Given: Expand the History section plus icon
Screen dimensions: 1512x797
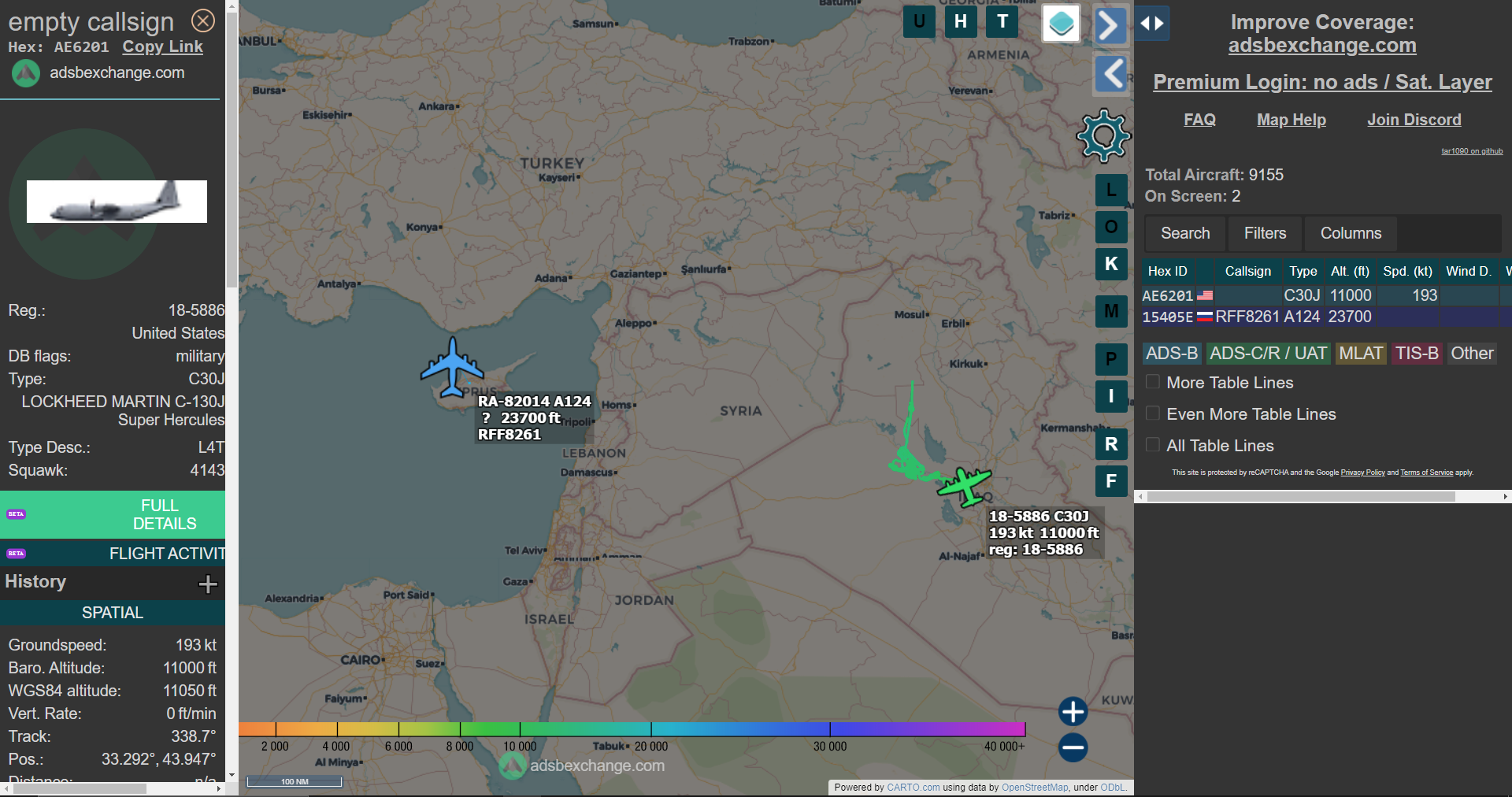Looking at the screenshot, I should (x=208, y=584).
